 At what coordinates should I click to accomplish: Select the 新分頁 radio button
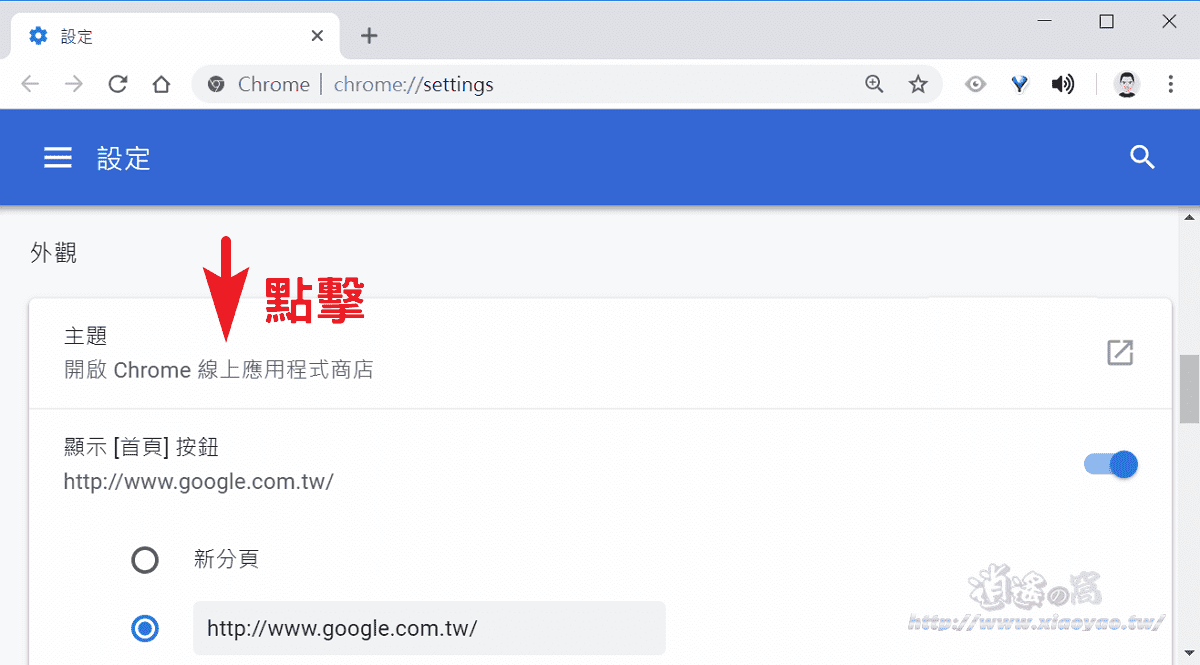point(145,559)
